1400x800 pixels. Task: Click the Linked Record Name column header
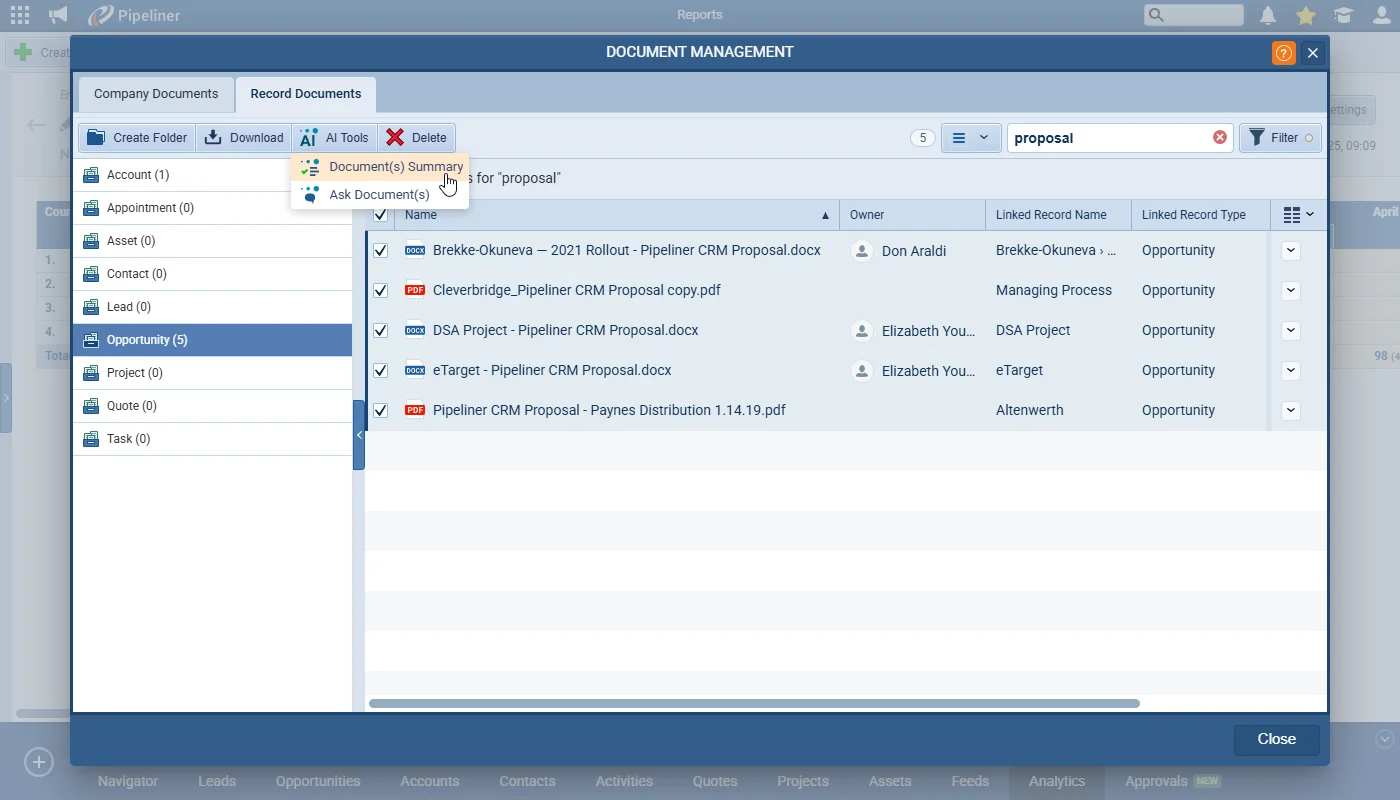tap(1058, 215)
